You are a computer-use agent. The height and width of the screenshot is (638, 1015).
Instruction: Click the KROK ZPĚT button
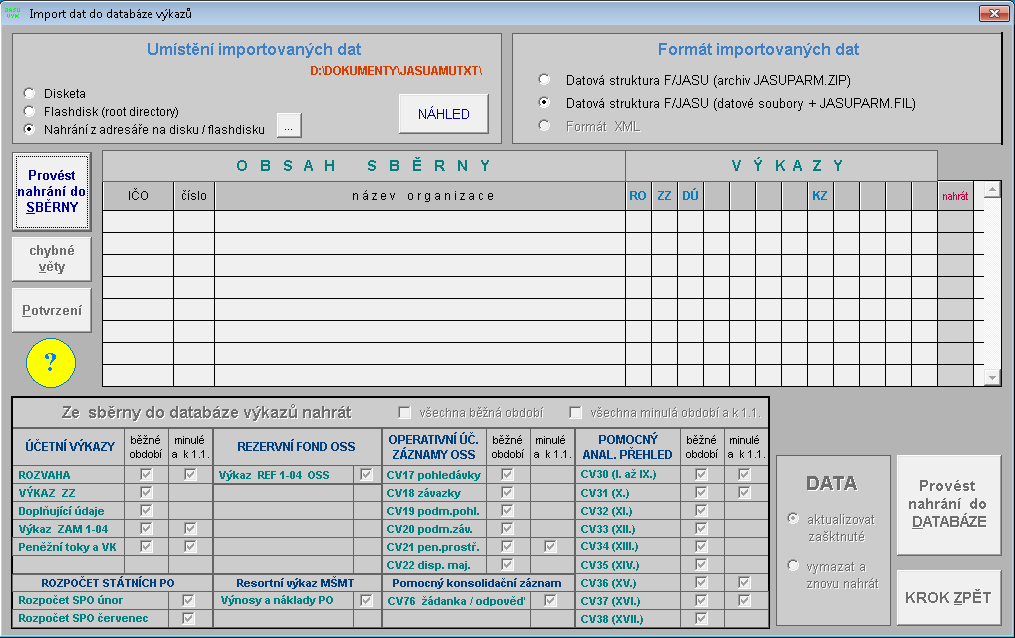948,597
